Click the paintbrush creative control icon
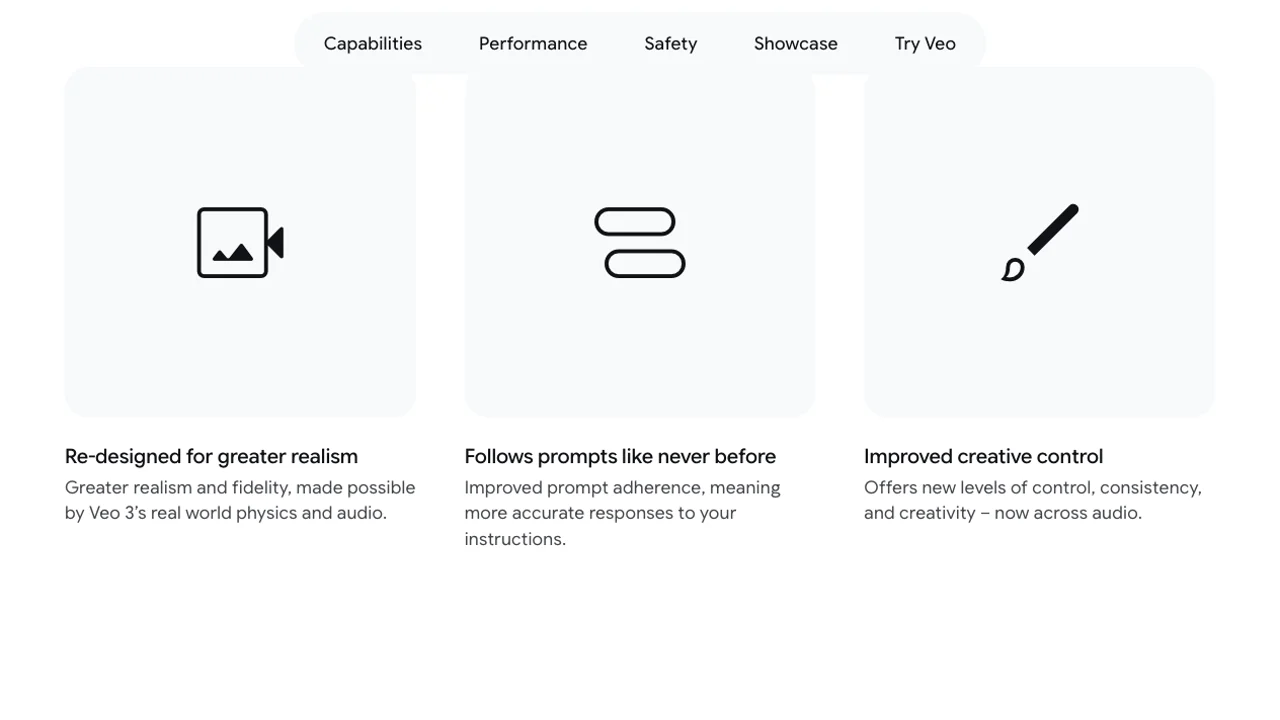Screen dimensions: 1280x720 1040,243
